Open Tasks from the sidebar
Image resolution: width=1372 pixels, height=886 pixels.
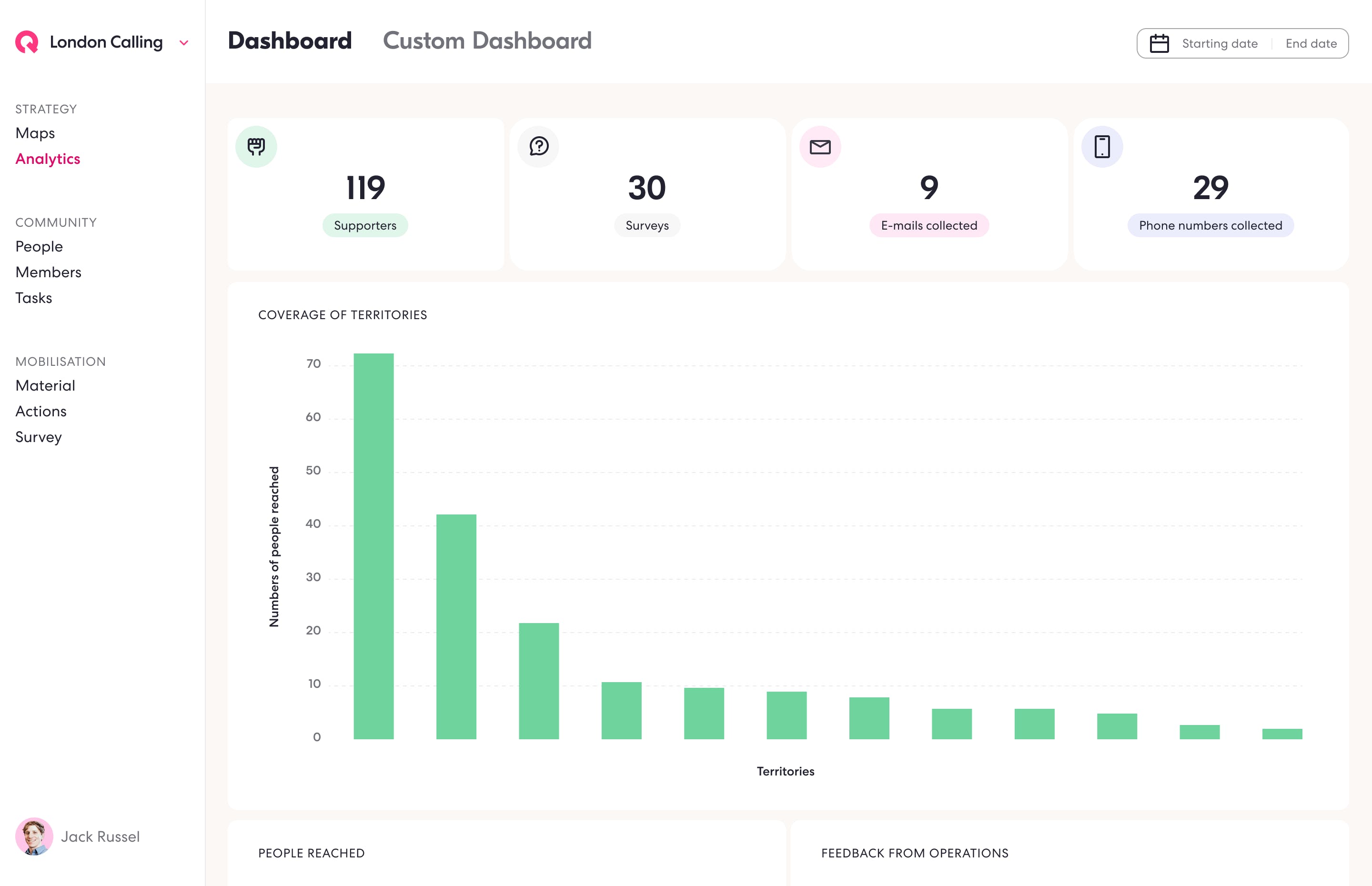click(33, 298)
